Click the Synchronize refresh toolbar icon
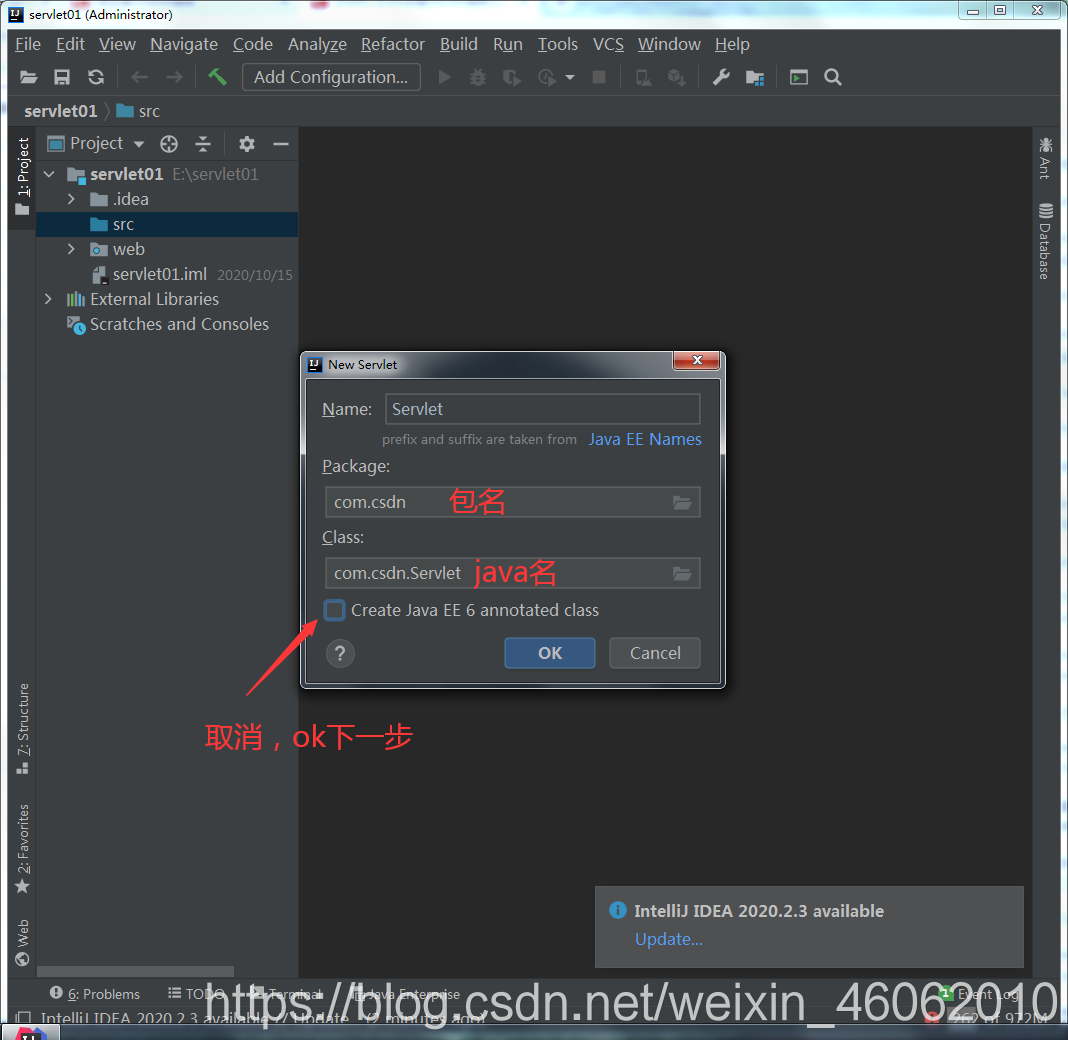Image resolution: width=1068 pixels, height=1040 pixels. coord(96,77)
